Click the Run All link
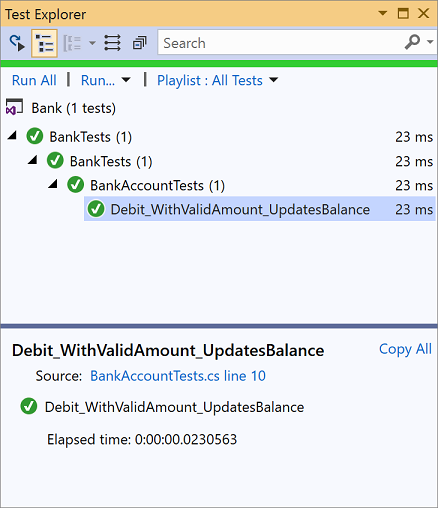Viewport: 438px width, 508px height. (x=34, y=80)
